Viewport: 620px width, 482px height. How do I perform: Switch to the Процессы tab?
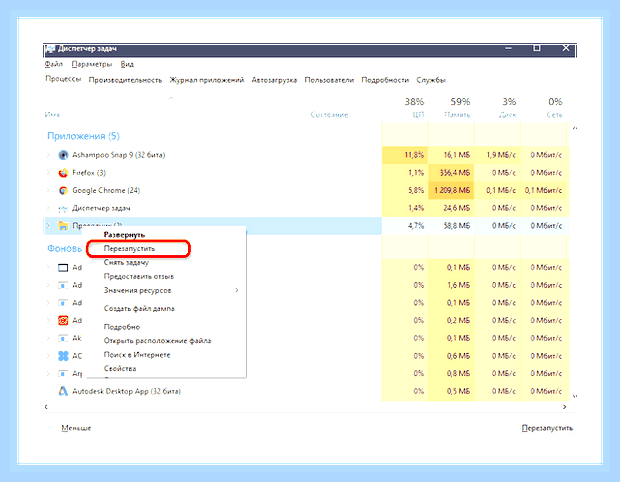point(63,79)
